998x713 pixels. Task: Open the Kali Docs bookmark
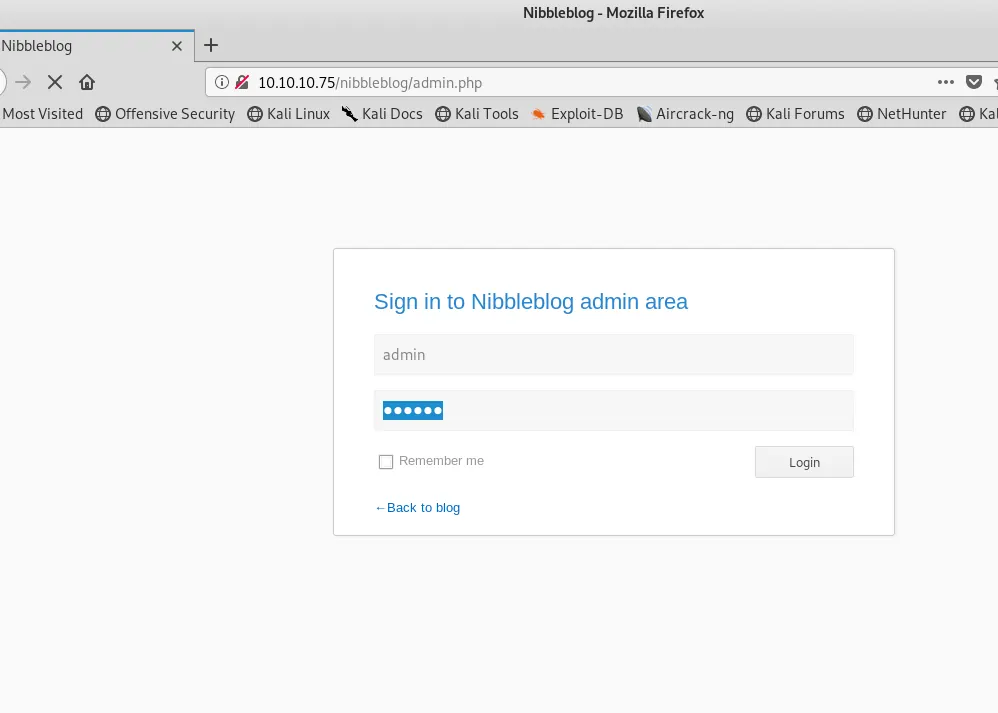382,114
